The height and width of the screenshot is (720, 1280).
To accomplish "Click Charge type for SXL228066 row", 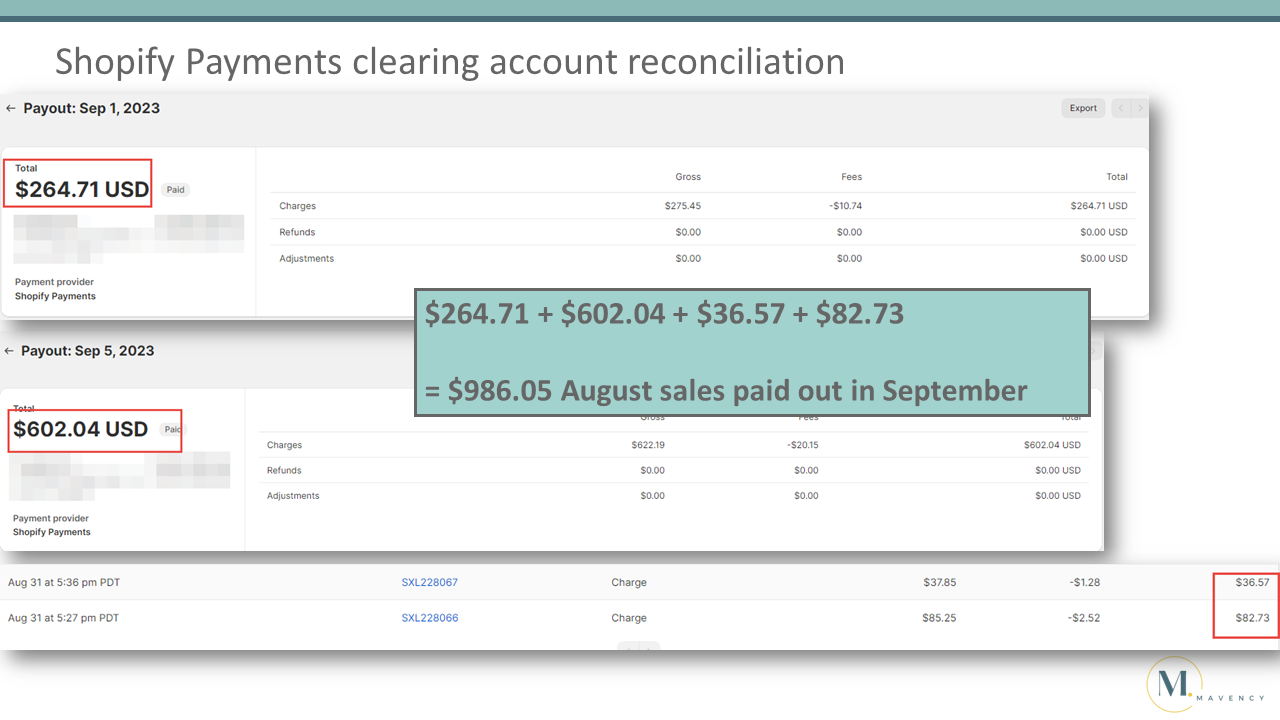I will (629, 618).
